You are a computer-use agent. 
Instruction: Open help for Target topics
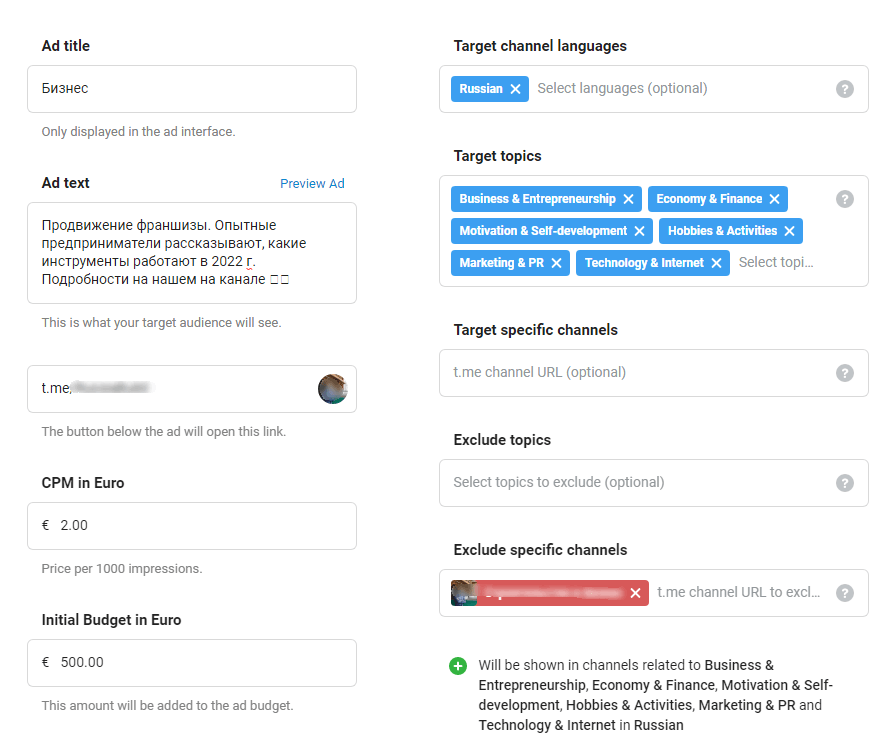coord(845,199)
